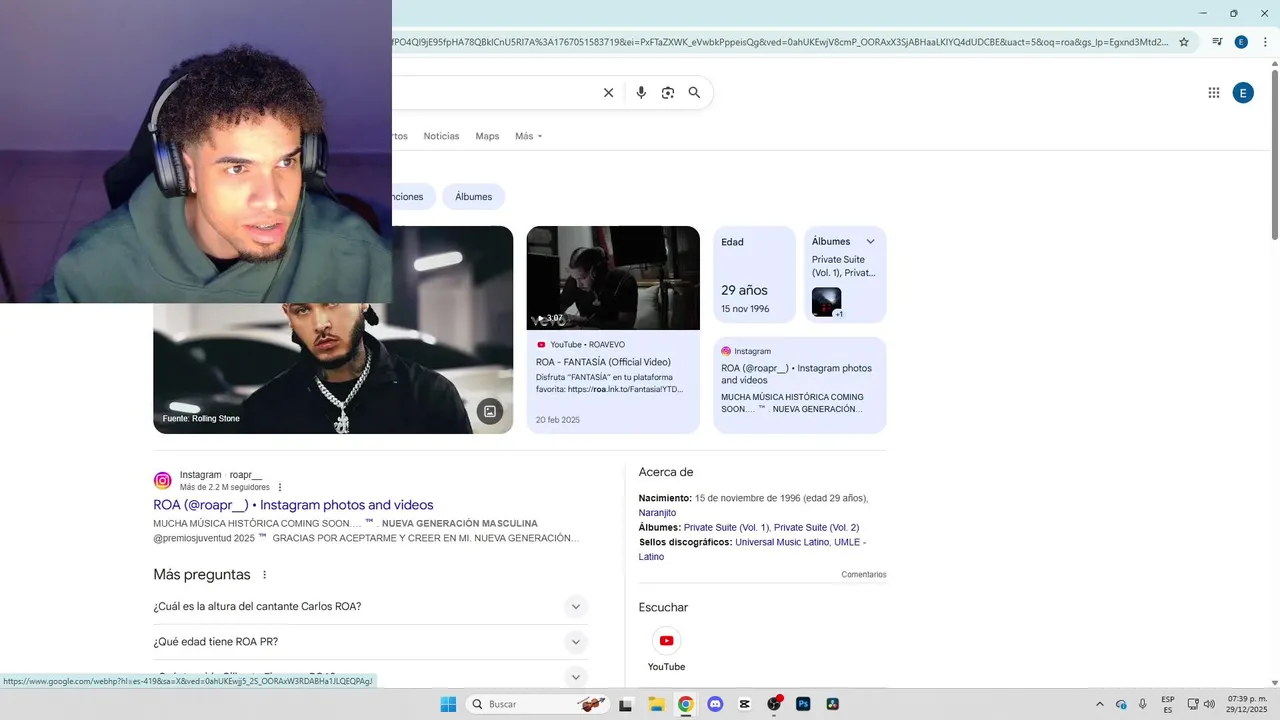Click the magnifying glass search button
The height and width of the screenshot is (720, 1280).
(694, 93)
